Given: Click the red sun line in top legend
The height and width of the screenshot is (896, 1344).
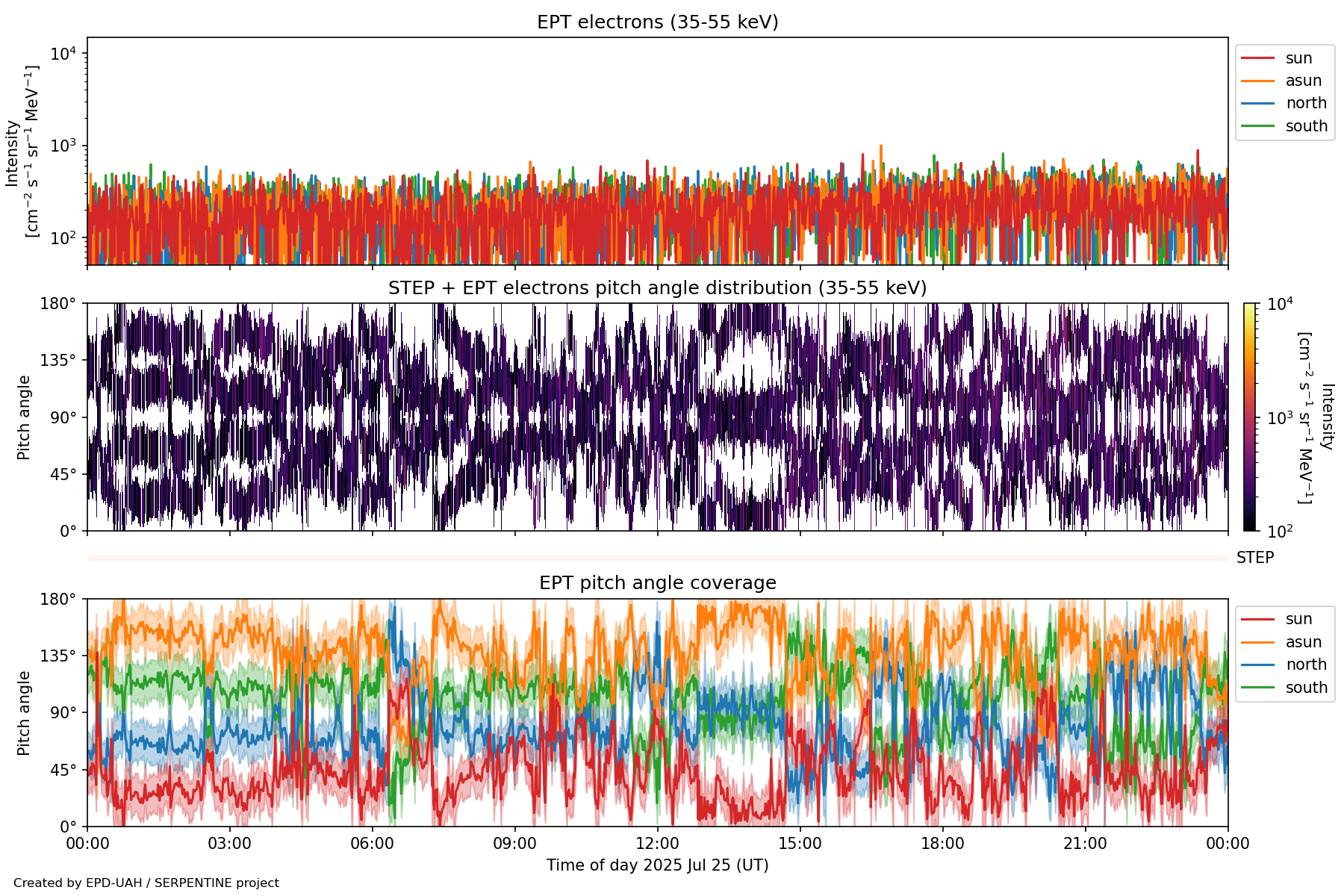Looking at the screenshot, I should click(1257, 58).
